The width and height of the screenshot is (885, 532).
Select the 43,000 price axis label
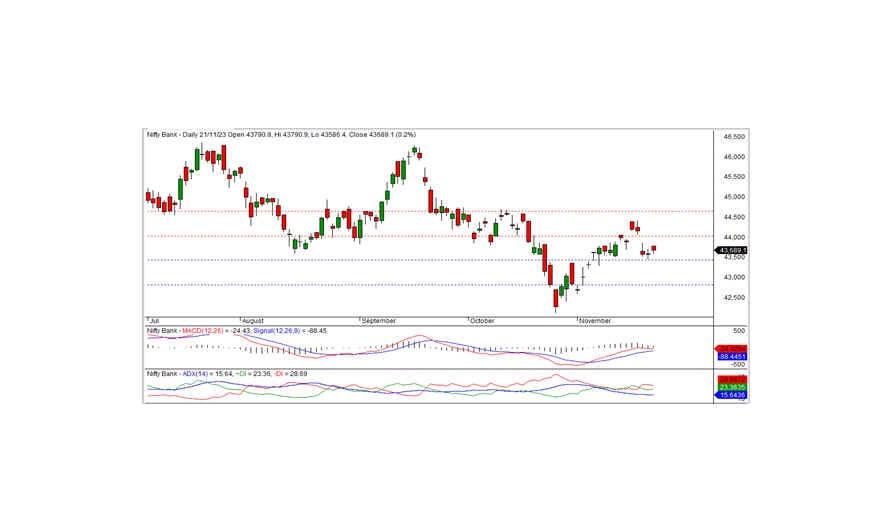(x=734, y=278)
